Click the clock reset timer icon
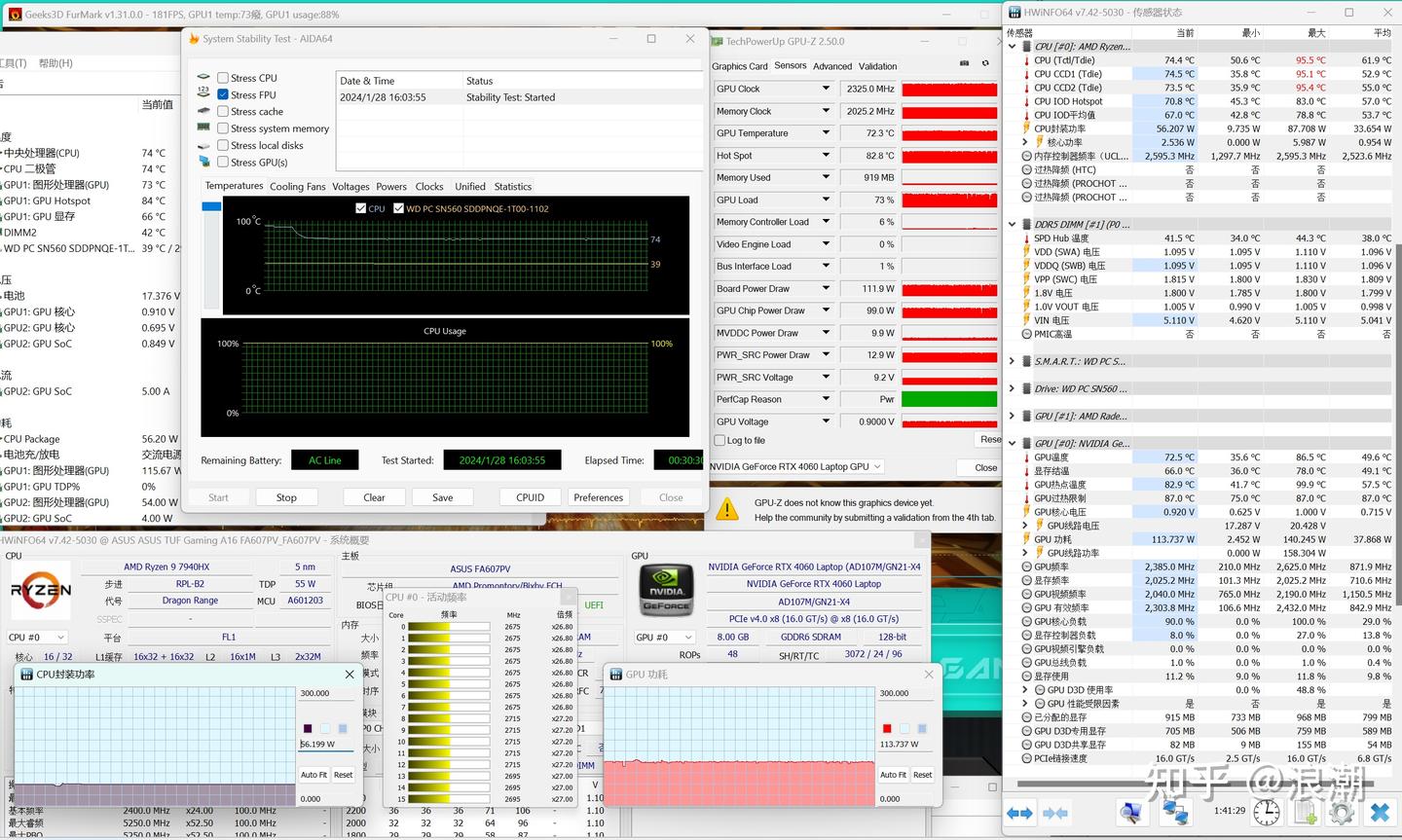 (1266, 813)
